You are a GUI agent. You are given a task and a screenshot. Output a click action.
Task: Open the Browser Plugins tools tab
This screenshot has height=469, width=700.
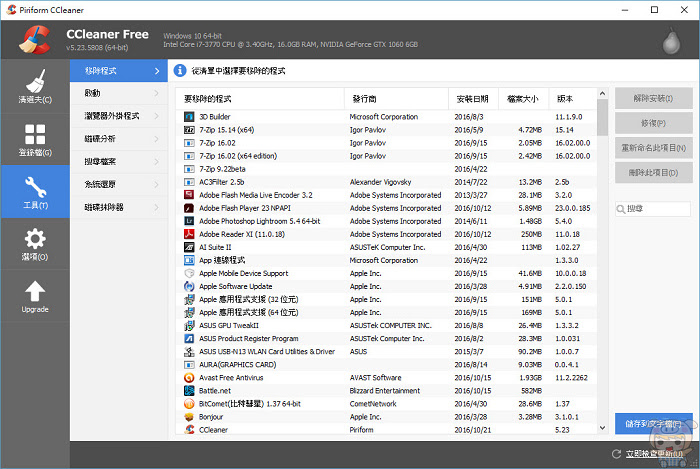[x=119, y=116]
